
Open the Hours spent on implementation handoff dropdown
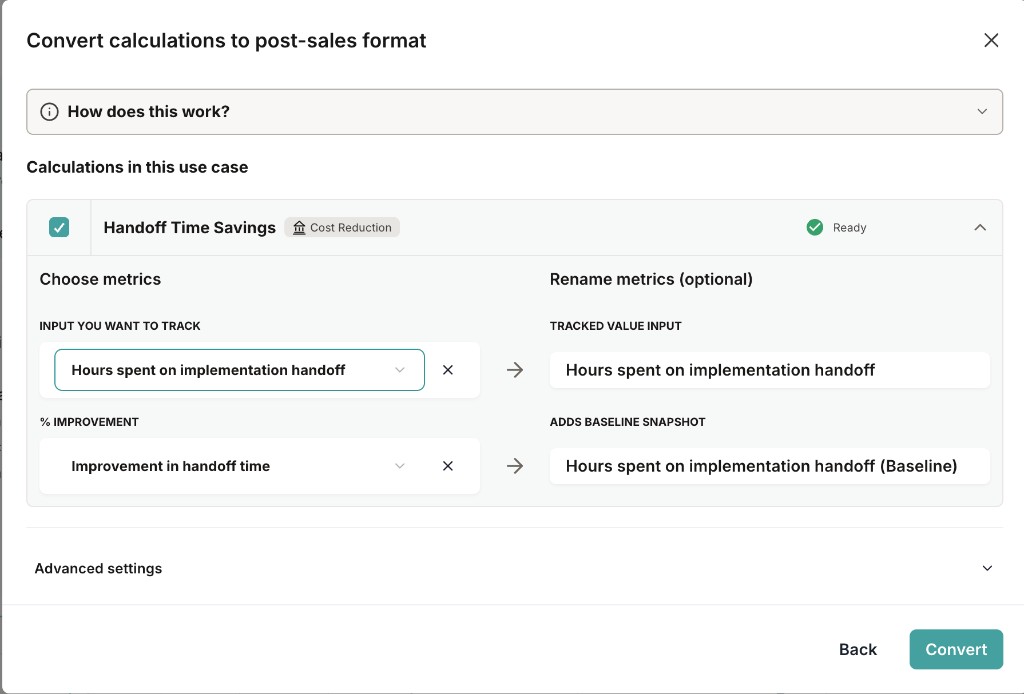[239, 370]
